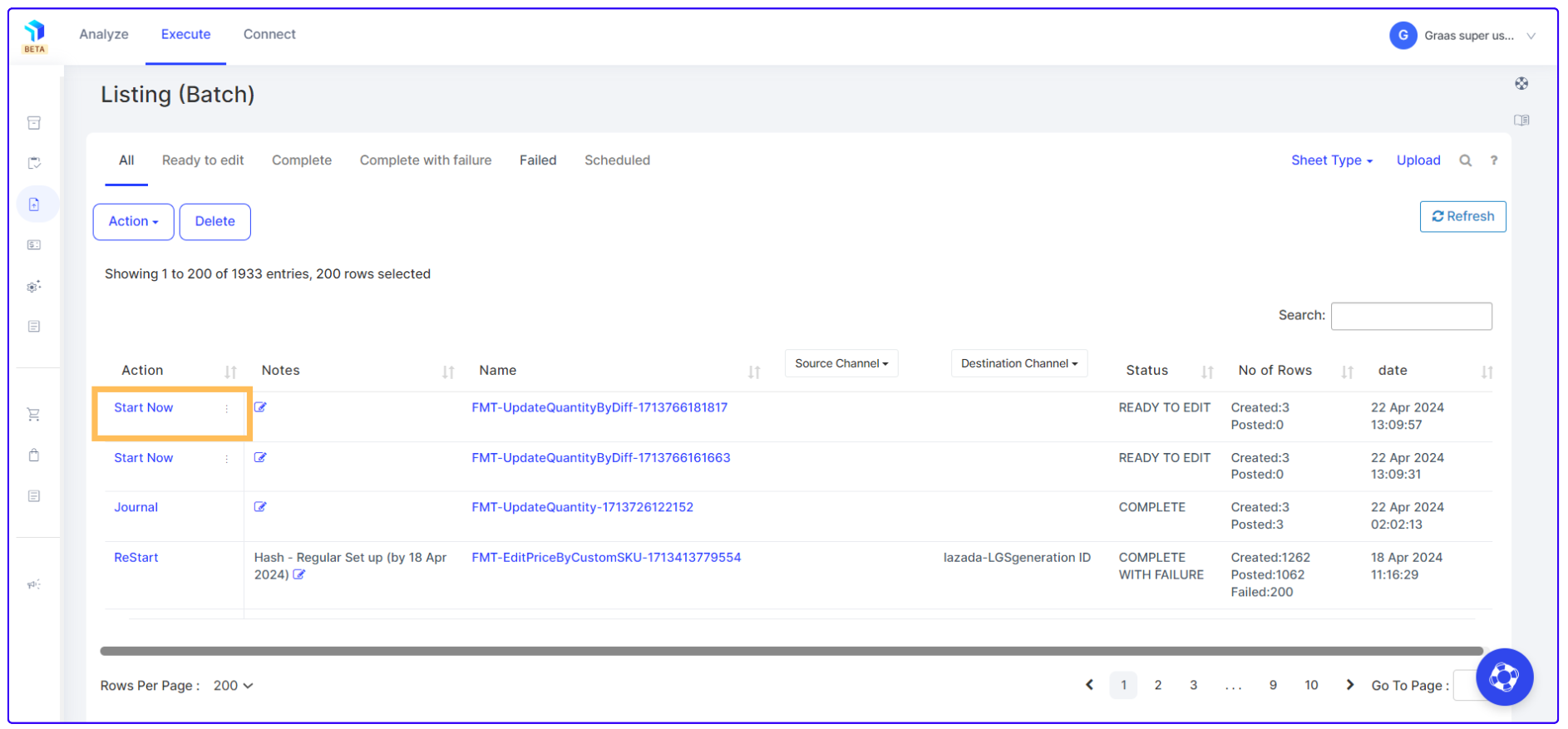Screen dimensions: 1568x729
Task: Click Start Now for batch ending 181817
Action: [x=143, y=407]
